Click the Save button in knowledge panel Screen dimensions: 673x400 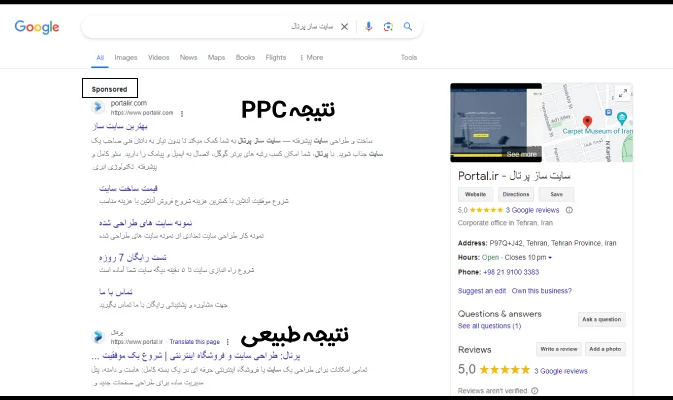pos(556,194)
